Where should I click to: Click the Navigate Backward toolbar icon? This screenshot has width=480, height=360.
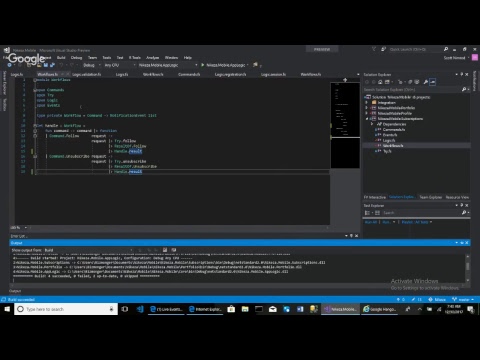[9, 65]
